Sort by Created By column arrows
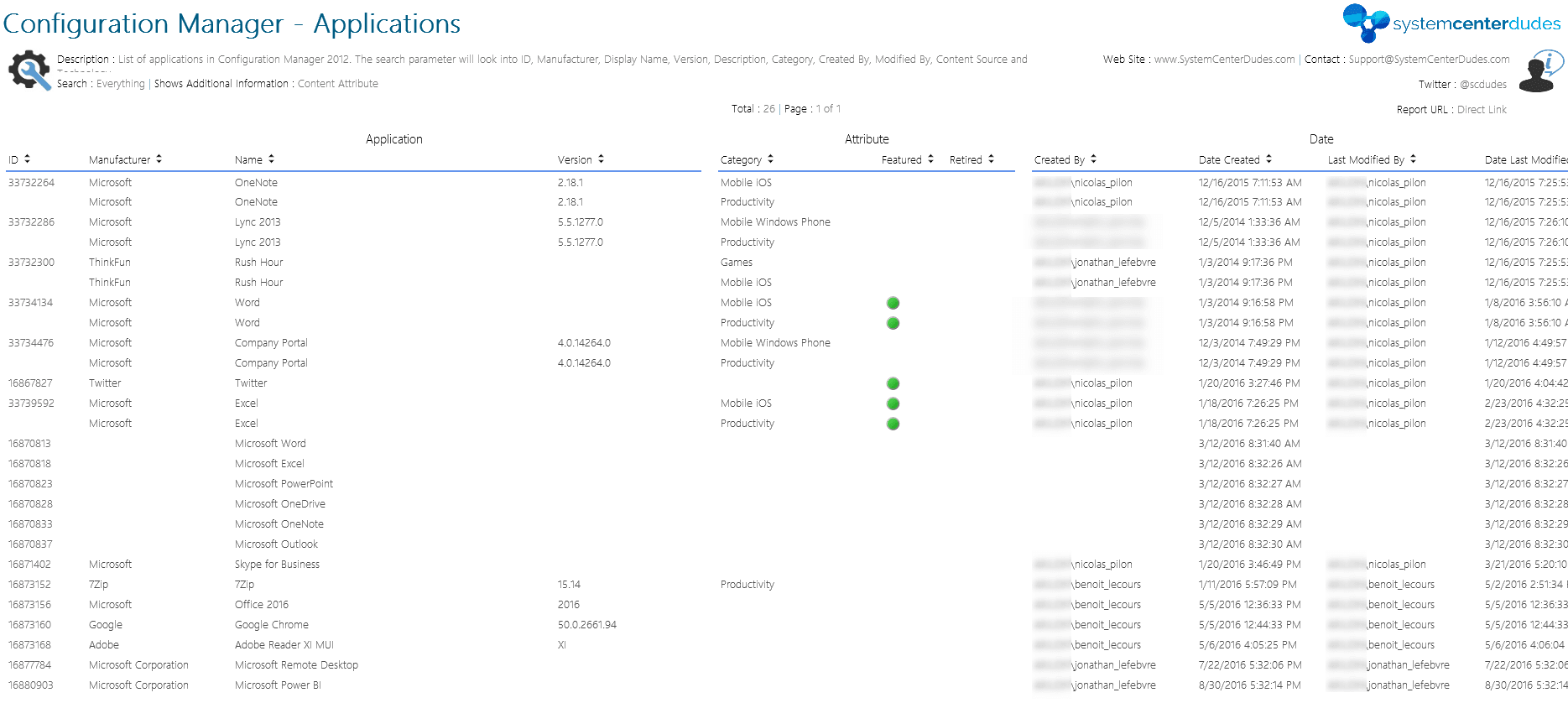The height and width of the screenshot is (703, 1568). pos(1093,159)
